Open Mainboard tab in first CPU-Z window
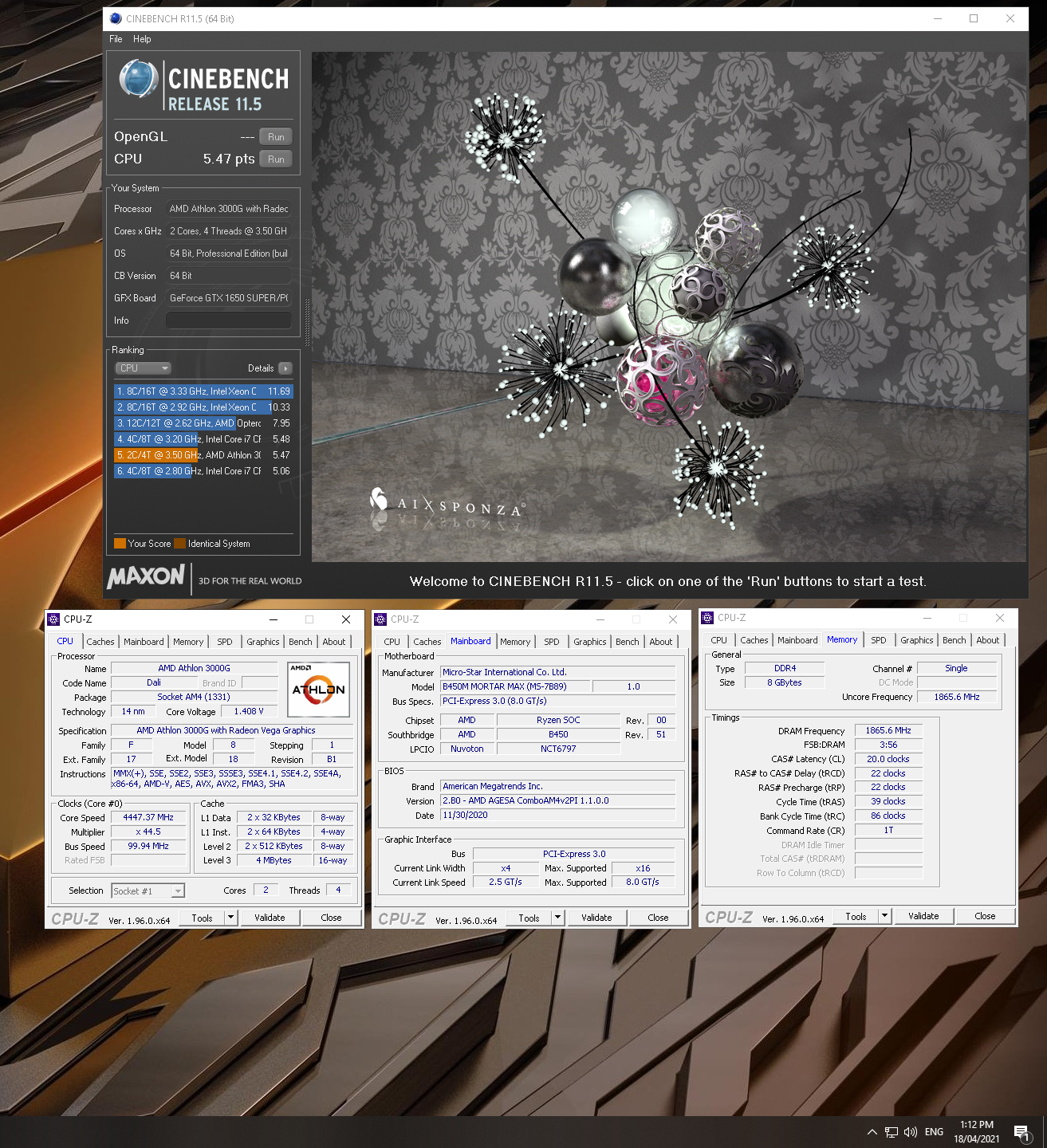1047x1148 pixels. [144, 642]
